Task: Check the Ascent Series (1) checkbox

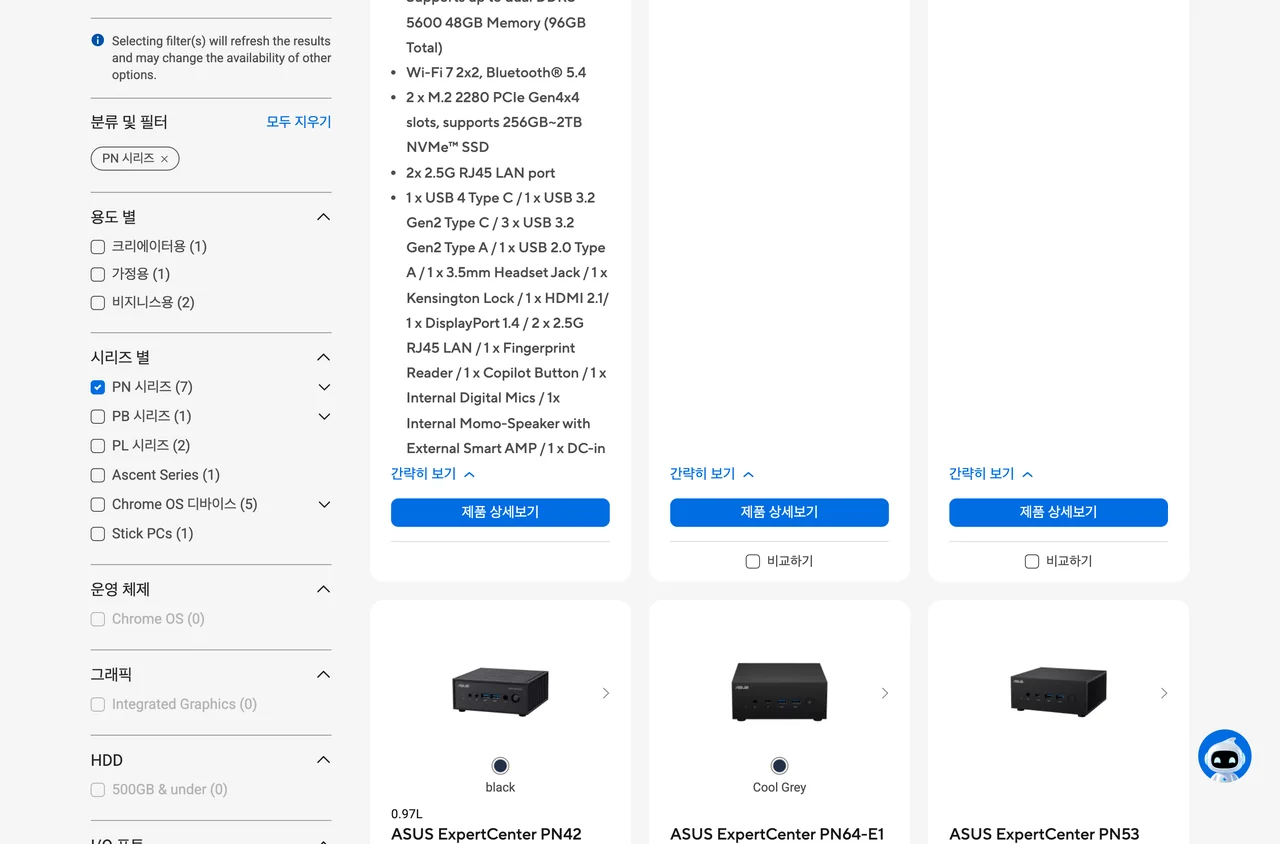Action: point(98,475)
